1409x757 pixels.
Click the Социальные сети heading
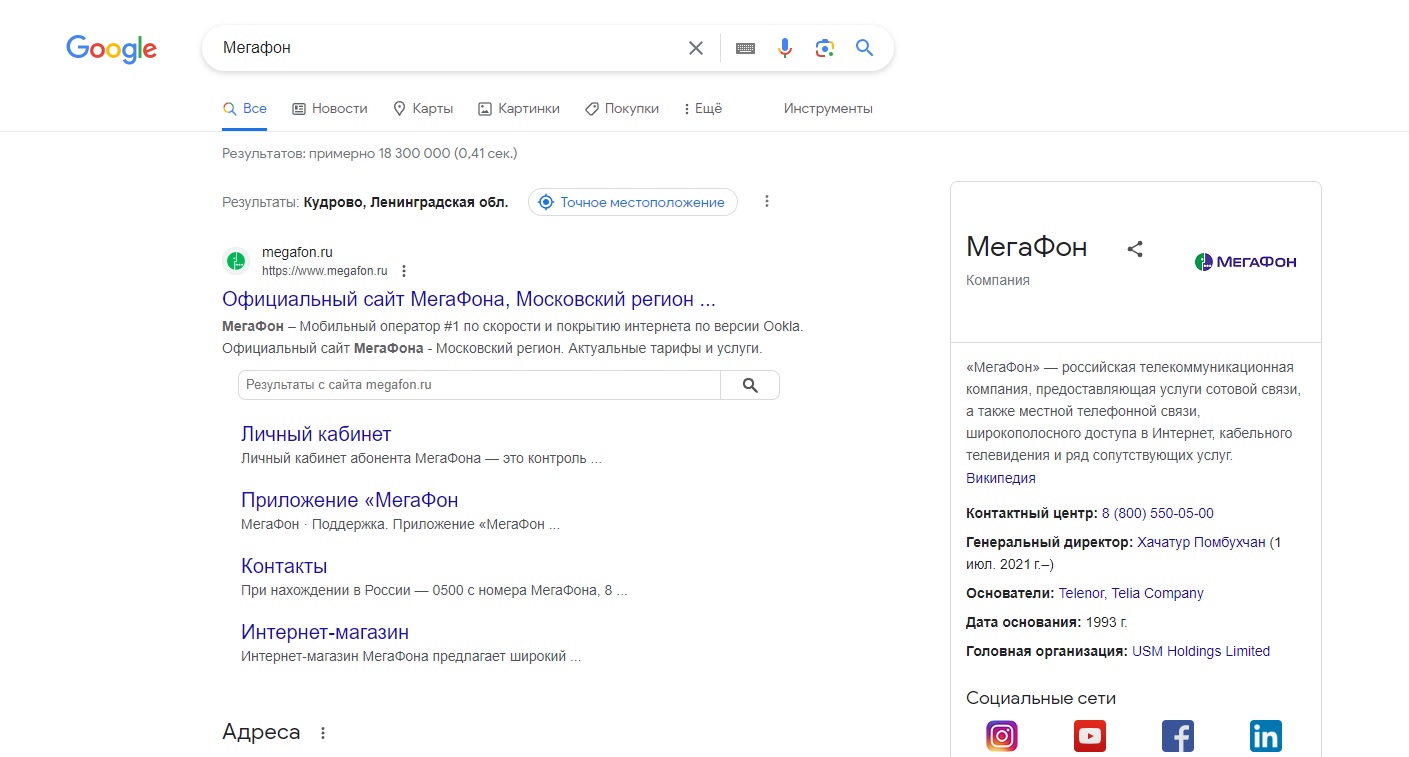pyautogui.click(x=1041, y=698)
